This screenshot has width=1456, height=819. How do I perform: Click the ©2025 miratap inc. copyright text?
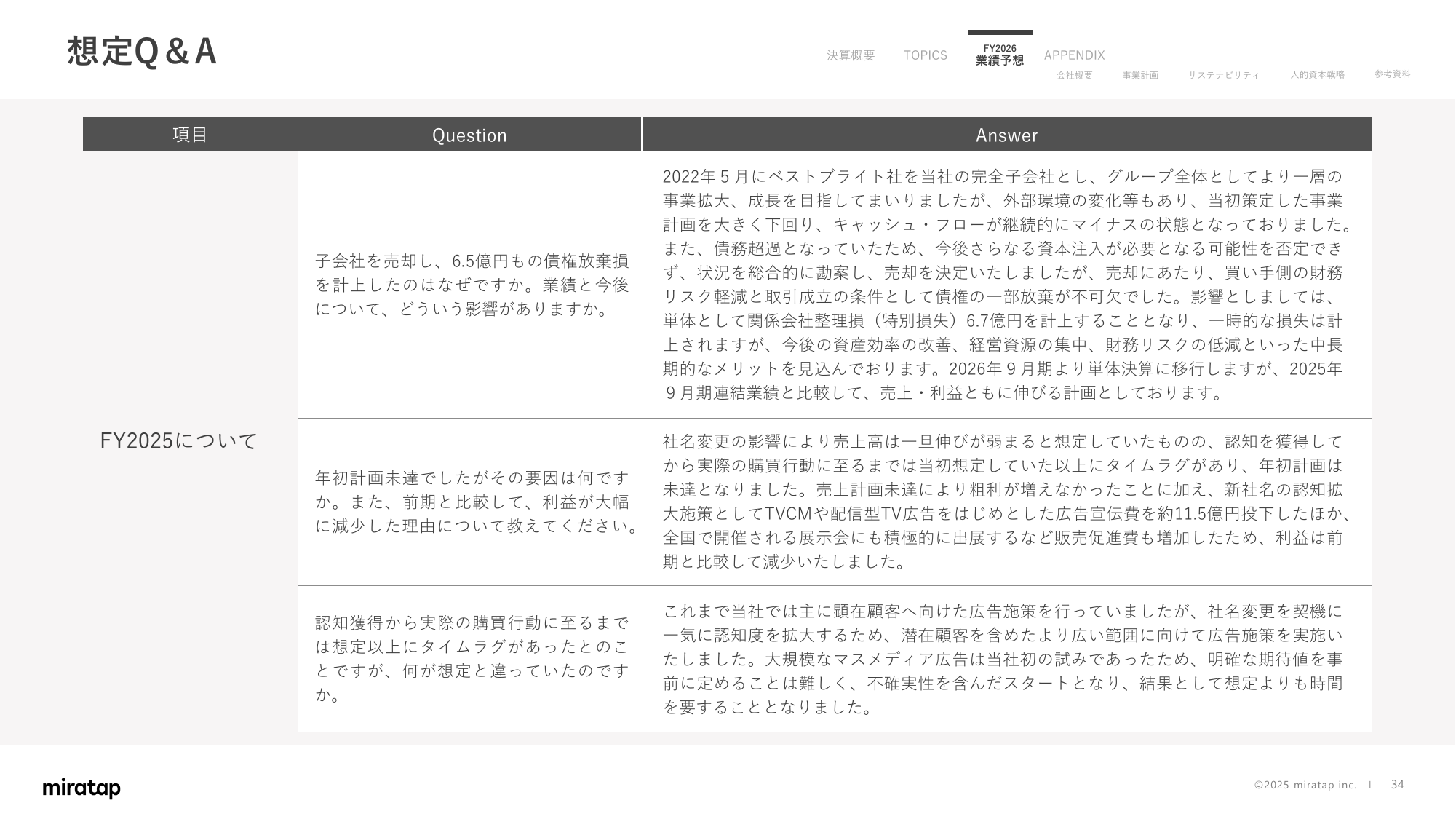pyautogui.click(x=1305, y=785)
